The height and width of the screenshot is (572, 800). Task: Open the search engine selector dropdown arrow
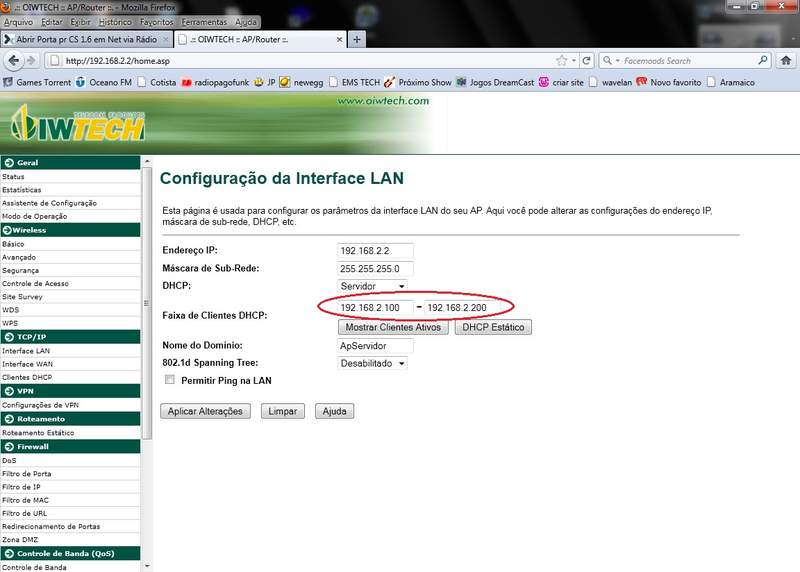tap(617, 61)
